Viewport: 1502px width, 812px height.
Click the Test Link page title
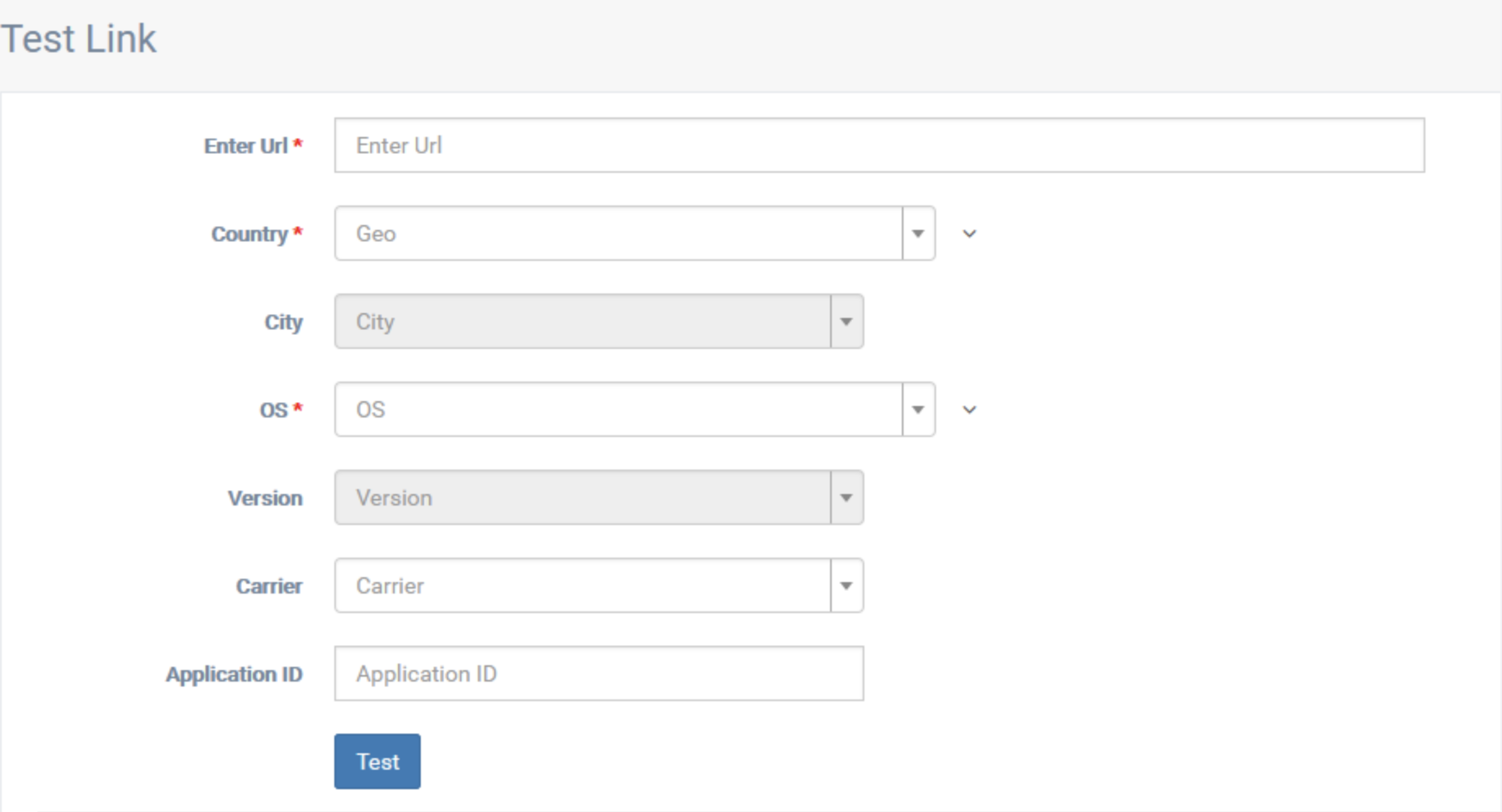[79, 38]
